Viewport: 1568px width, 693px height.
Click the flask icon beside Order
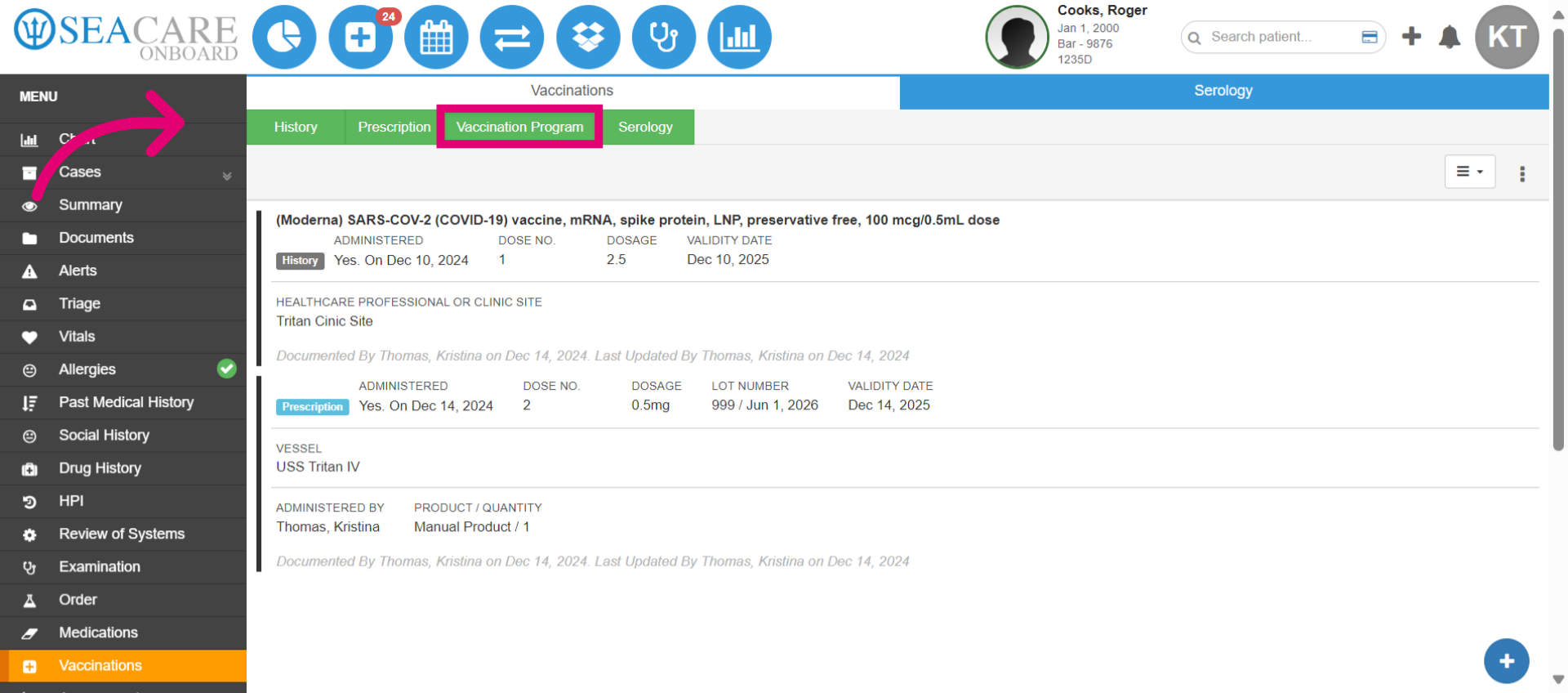point(29,601)
